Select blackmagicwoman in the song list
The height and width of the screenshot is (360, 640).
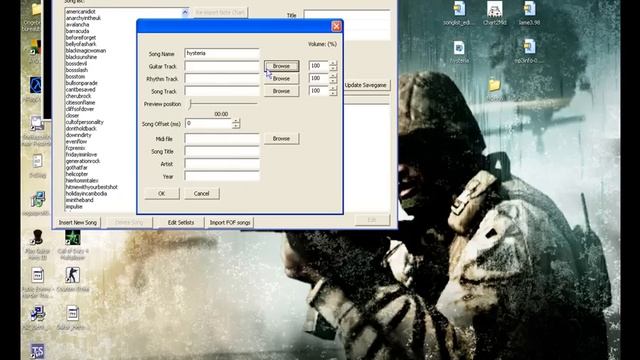86,51
